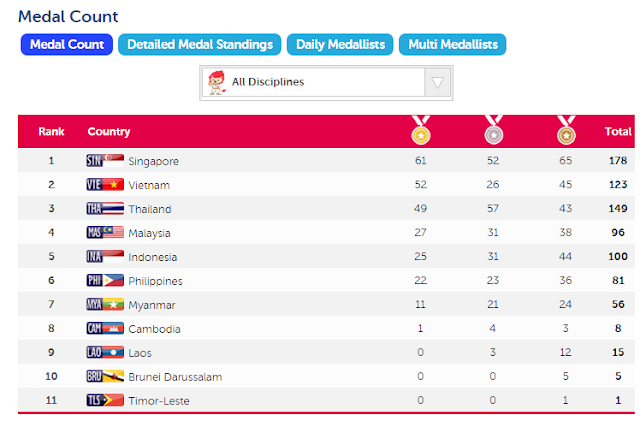Click the Rank column header
This screenshot has width=640, height=421.
(51, 131)
